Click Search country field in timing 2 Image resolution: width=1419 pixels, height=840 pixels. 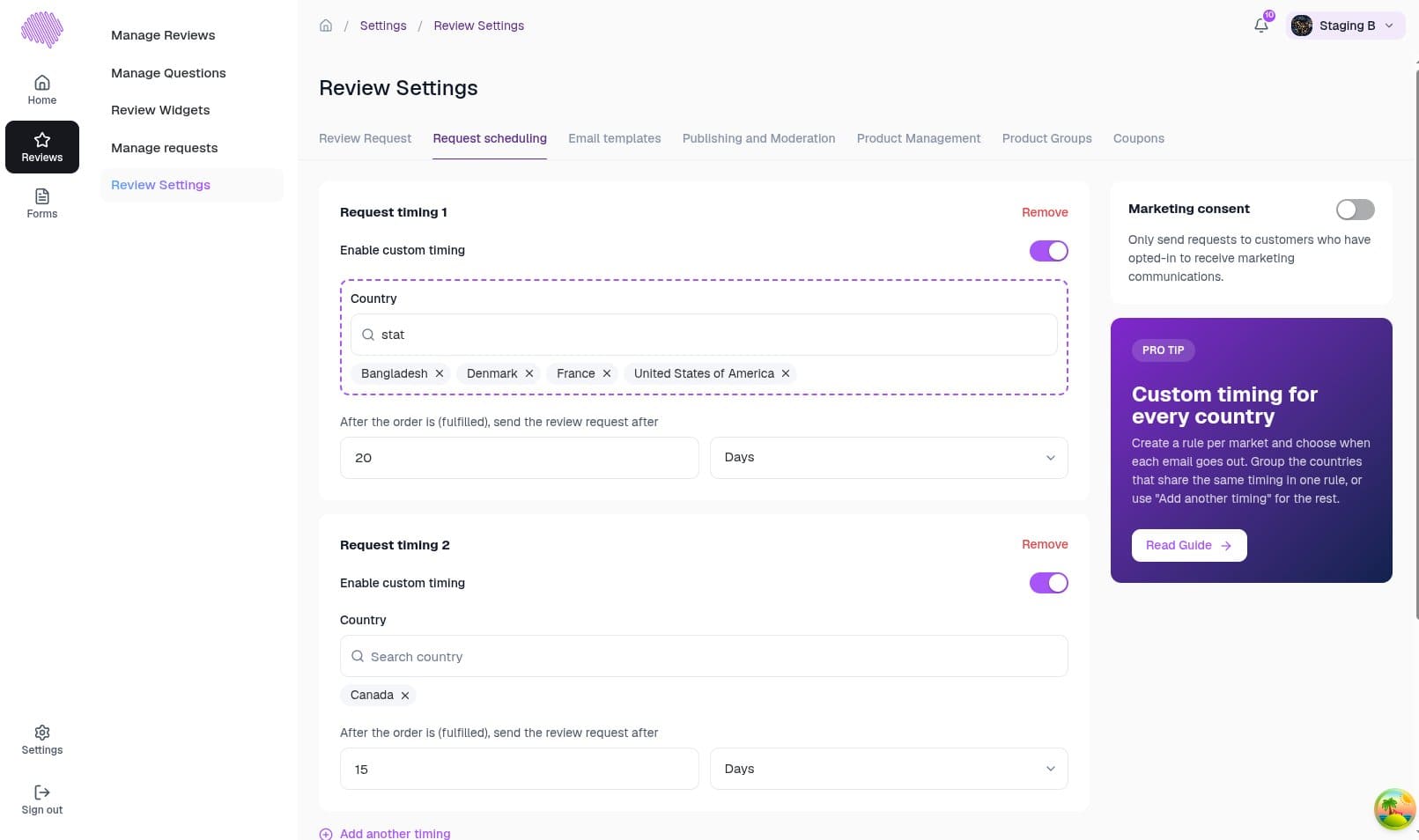(704, 656)
